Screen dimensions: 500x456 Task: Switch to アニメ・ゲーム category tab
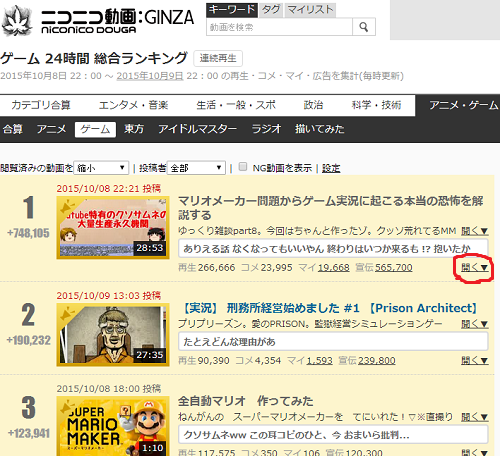(x=463, y=105)
